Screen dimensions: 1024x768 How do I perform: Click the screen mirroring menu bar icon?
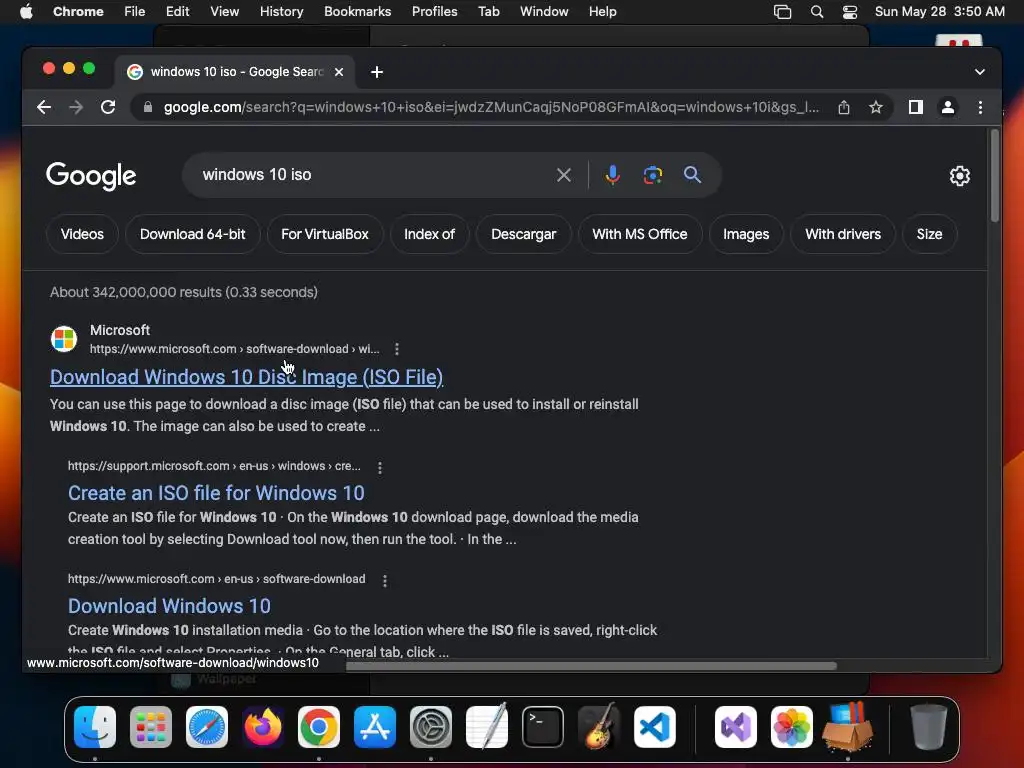point(782,12)
